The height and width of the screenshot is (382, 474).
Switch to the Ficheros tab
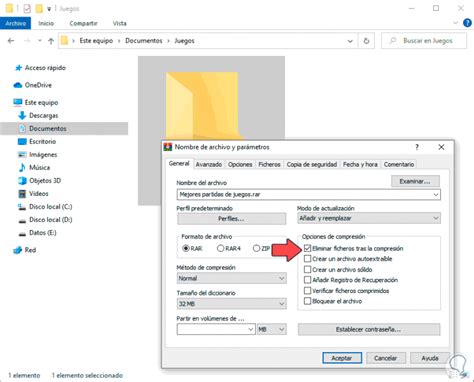[269, 164]
